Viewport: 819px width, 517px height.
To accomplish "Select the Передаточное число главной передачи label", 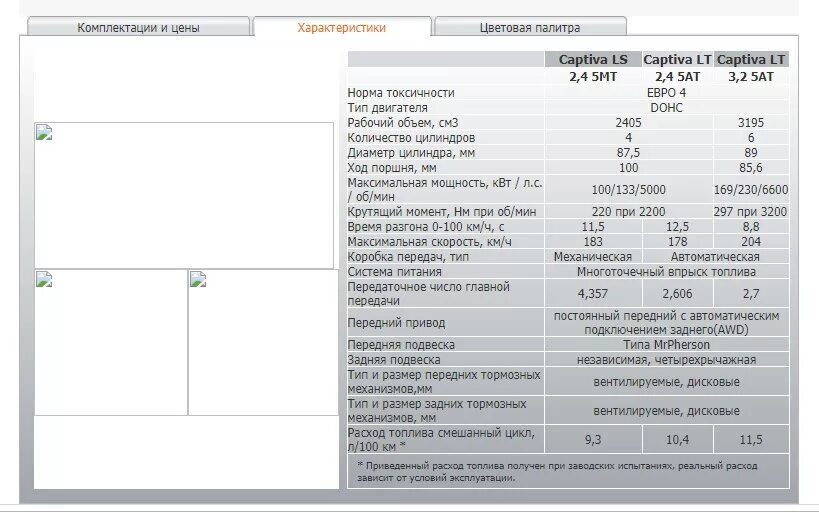I will 428,293.
